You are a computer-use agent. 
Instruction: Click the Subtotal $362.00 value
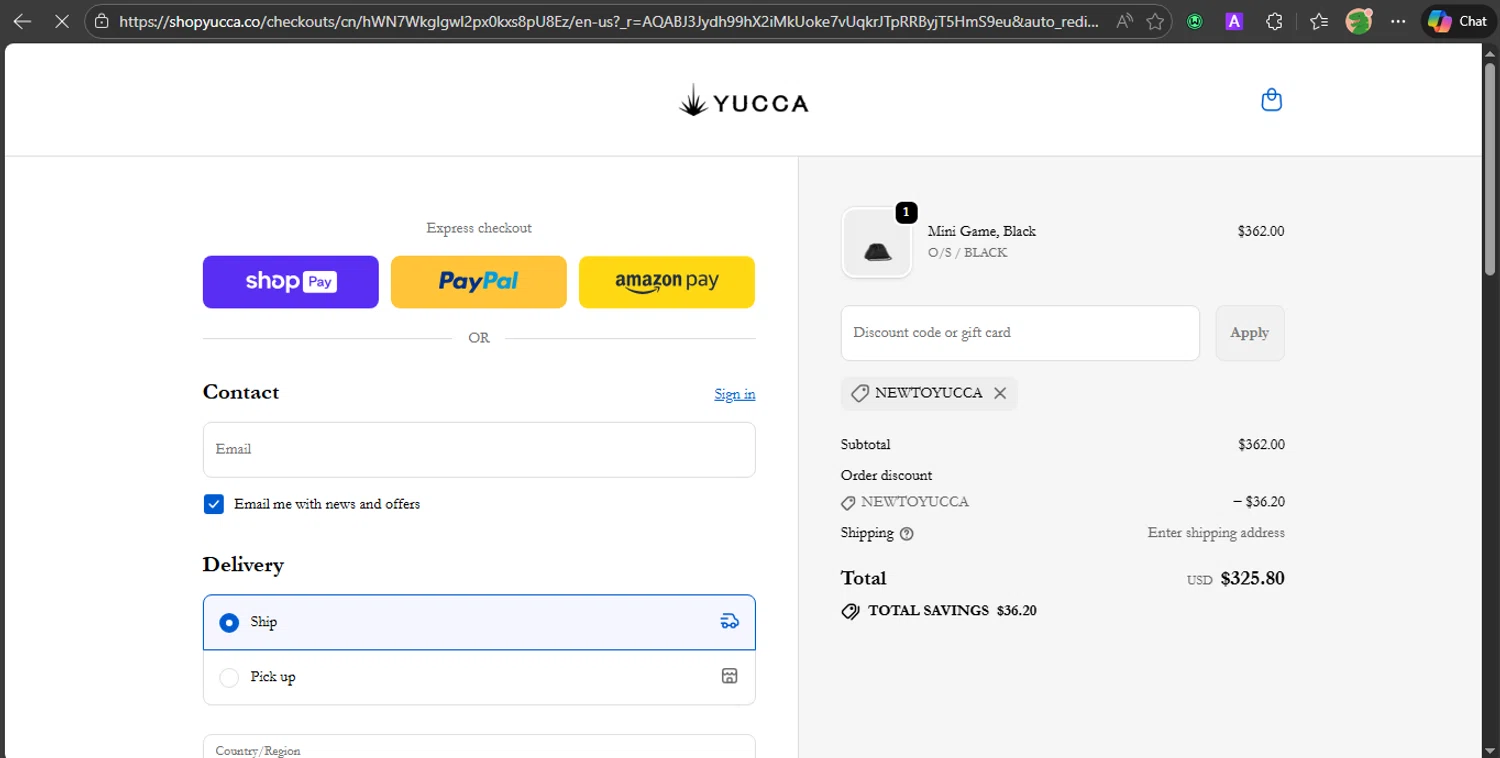1261,445
